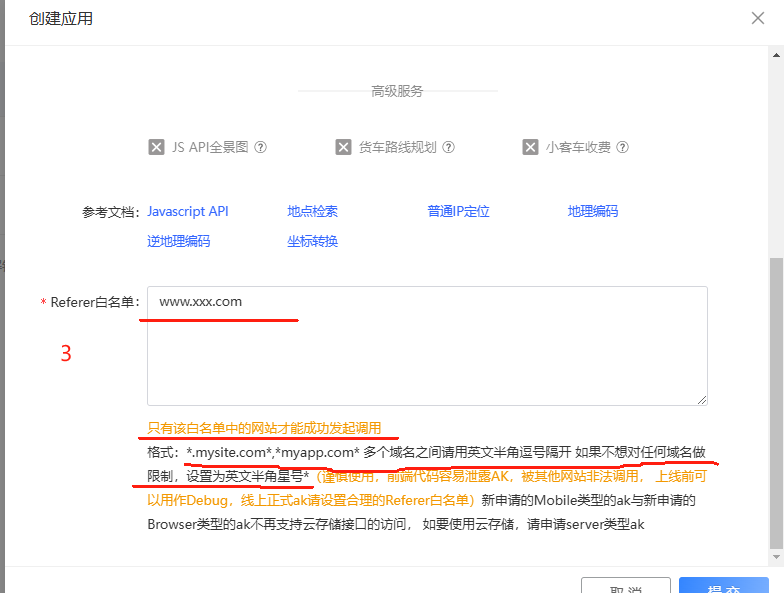Click scrollbar track above the thumb
Viewport: 784px width, 593px height.
tap(776, 150)
